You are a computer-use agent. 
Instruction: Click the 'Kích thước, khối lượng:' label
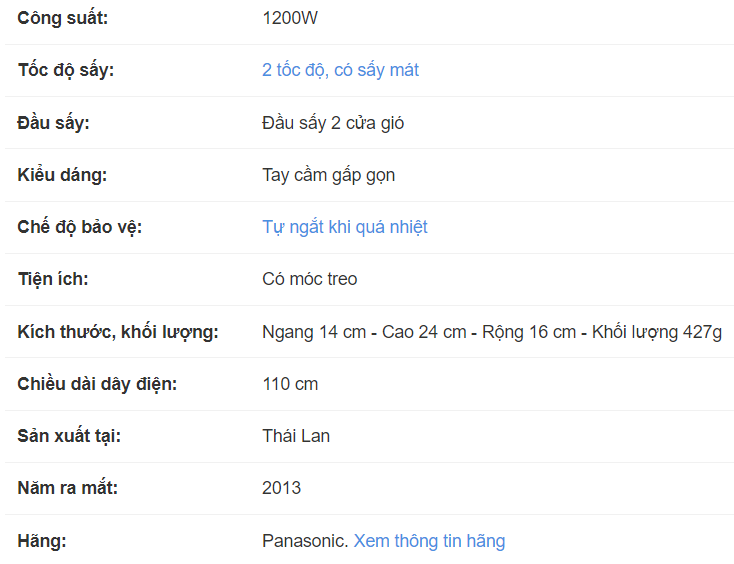(118, 332)
